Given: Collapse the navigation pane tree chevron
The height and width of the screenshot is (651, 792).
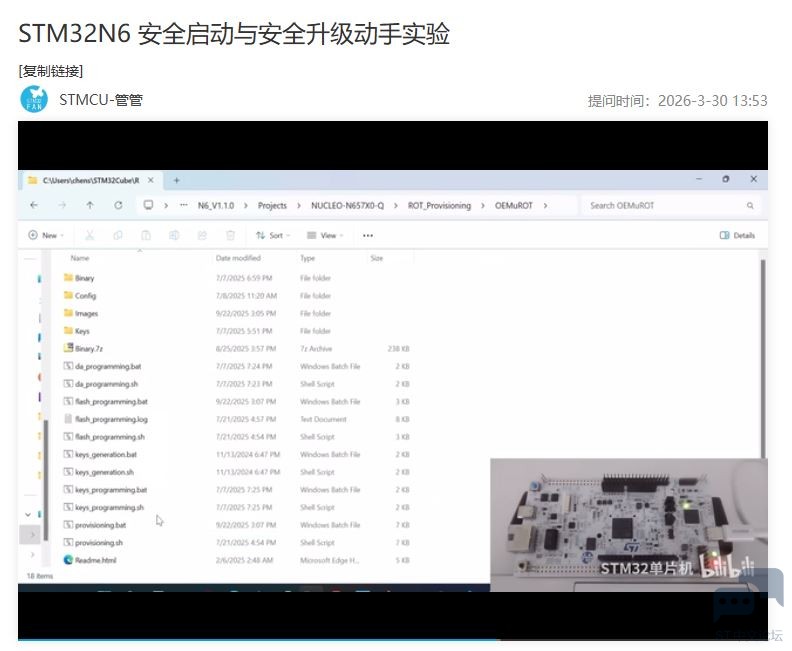Looking at the screenshot, I should click(28, 515).
